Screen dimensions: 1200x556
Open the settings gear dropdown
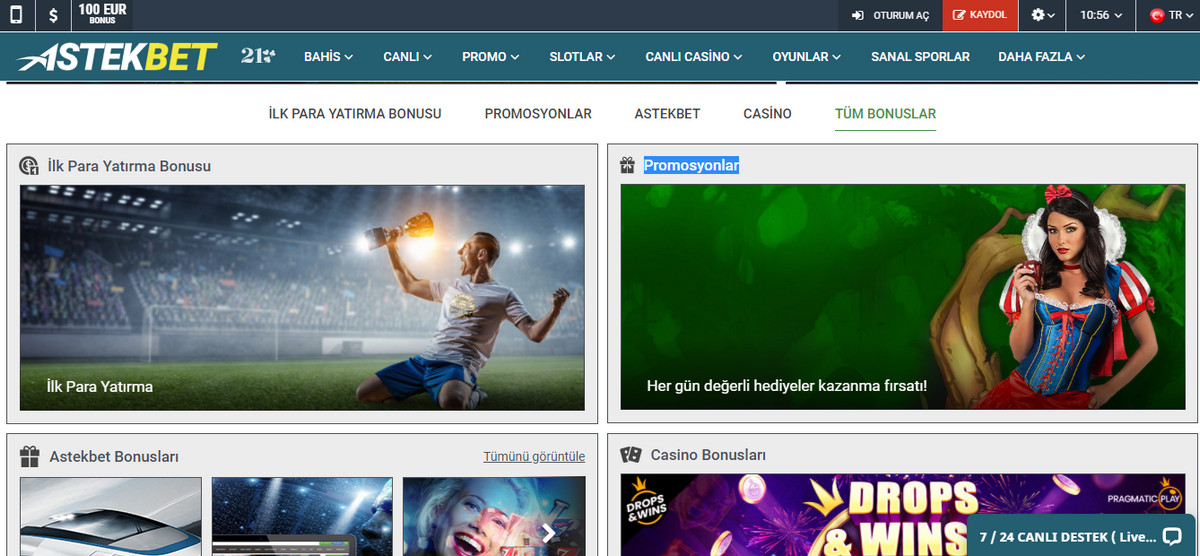coord(1043,15)
